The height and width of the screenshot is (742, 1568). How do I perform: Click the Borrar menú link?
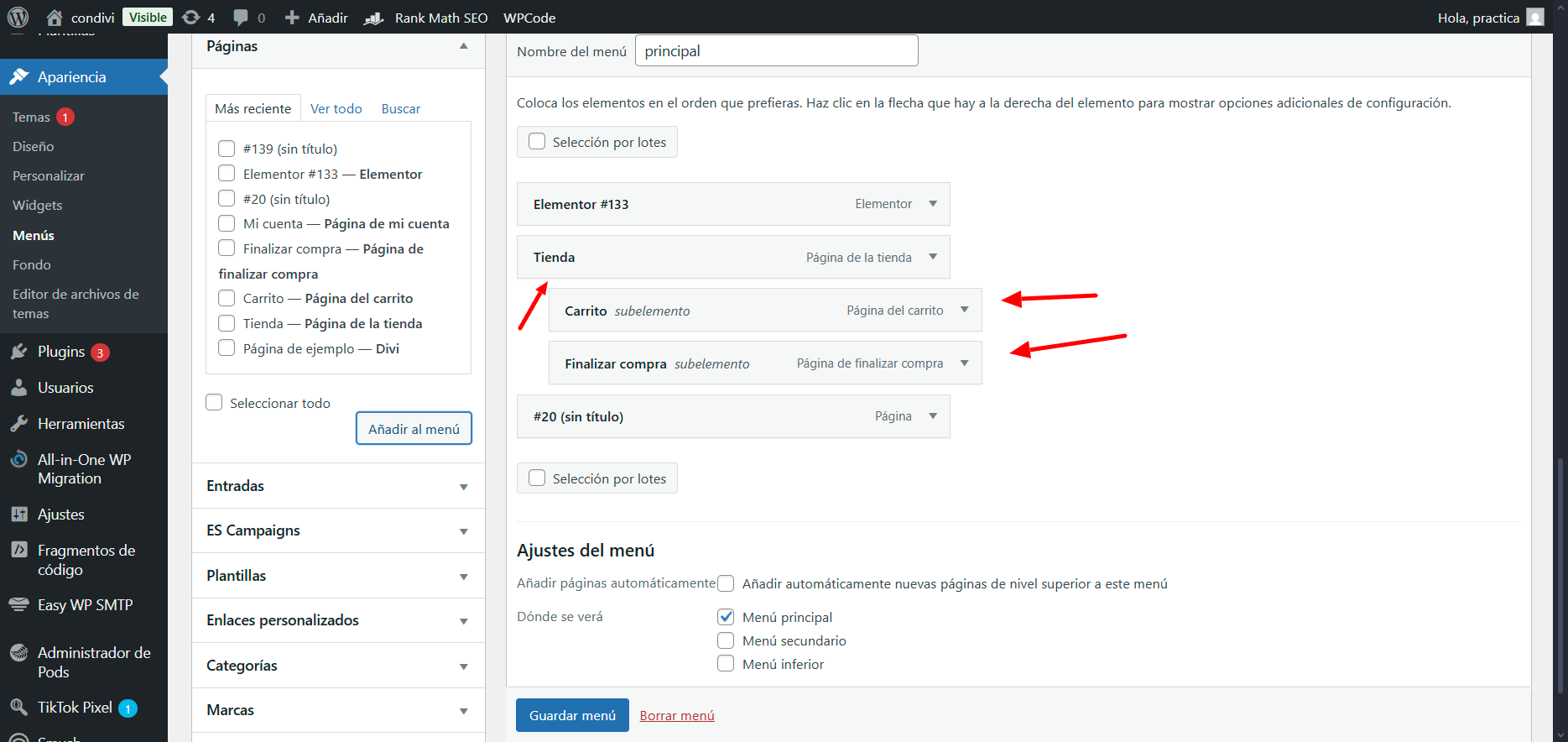[x=677, y=716]
